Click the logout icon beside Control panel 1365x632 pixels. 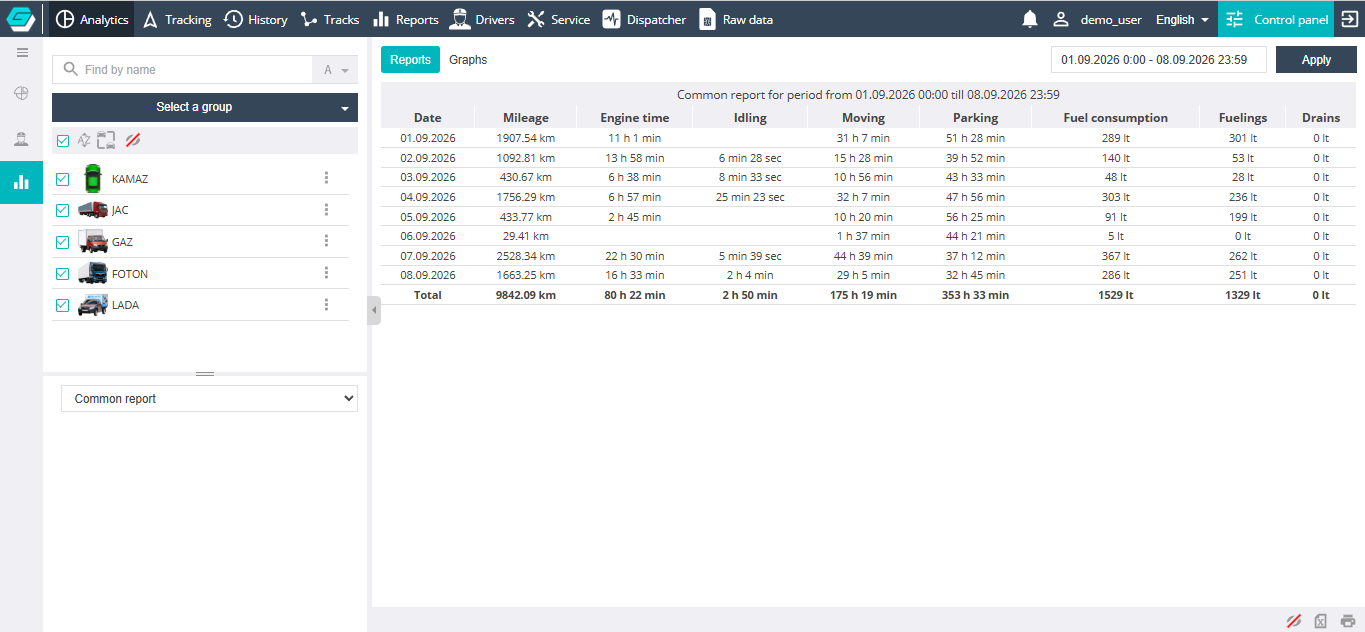coord(1349,19)
